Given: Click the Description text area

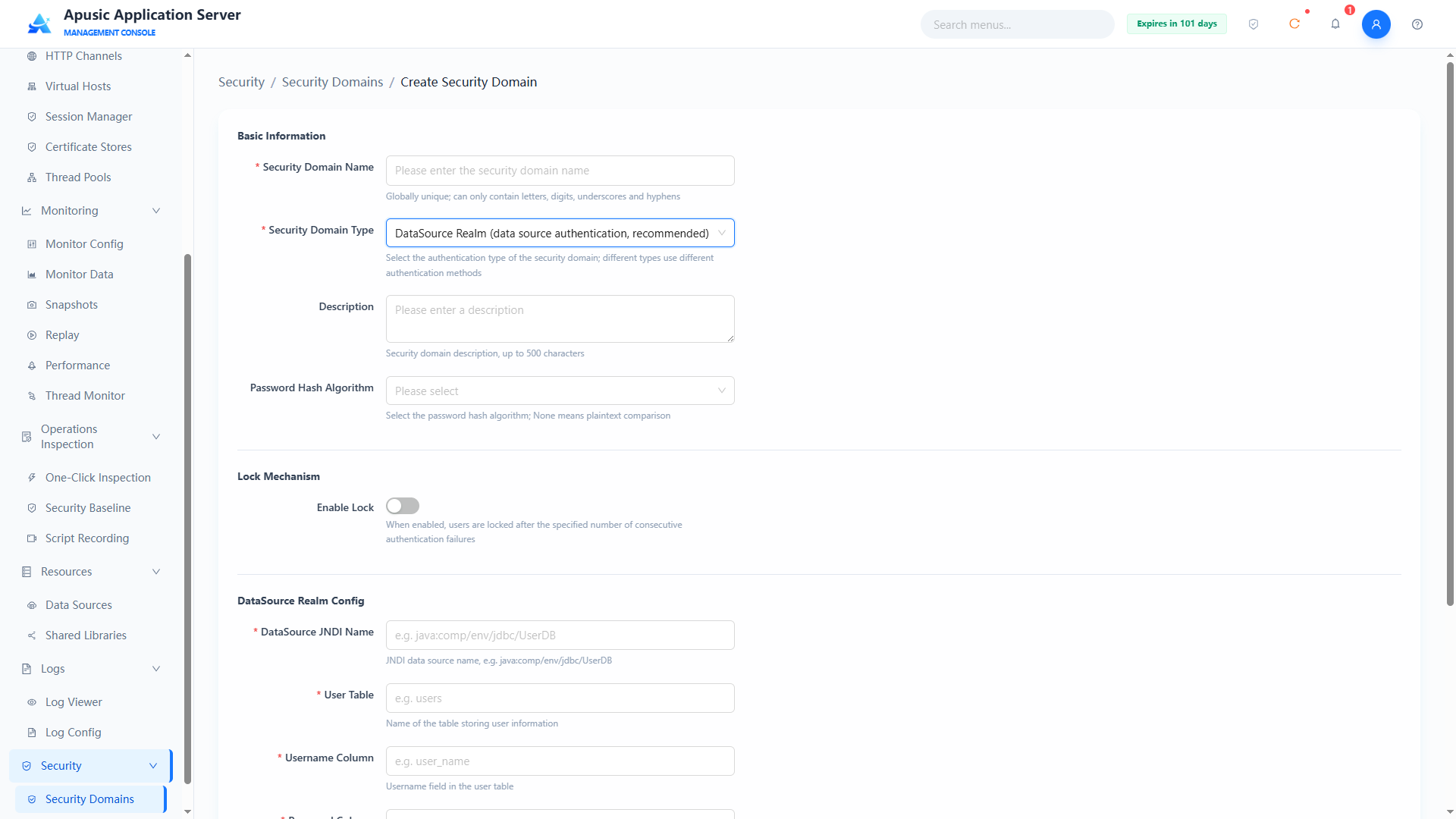Looking at the screenshot, I should (x=560, y=318).
